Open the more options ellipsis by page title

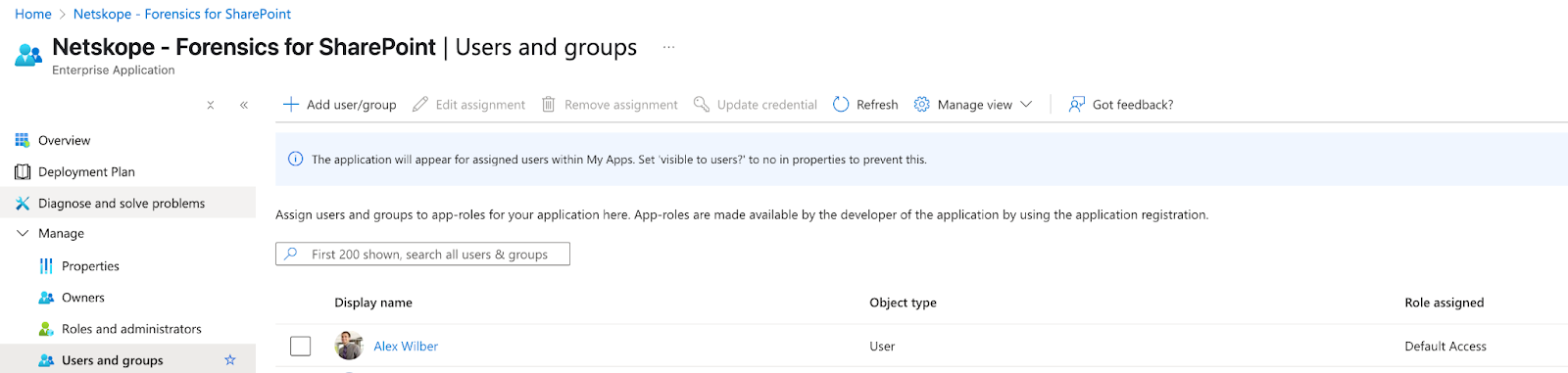[x=668, y=47]
